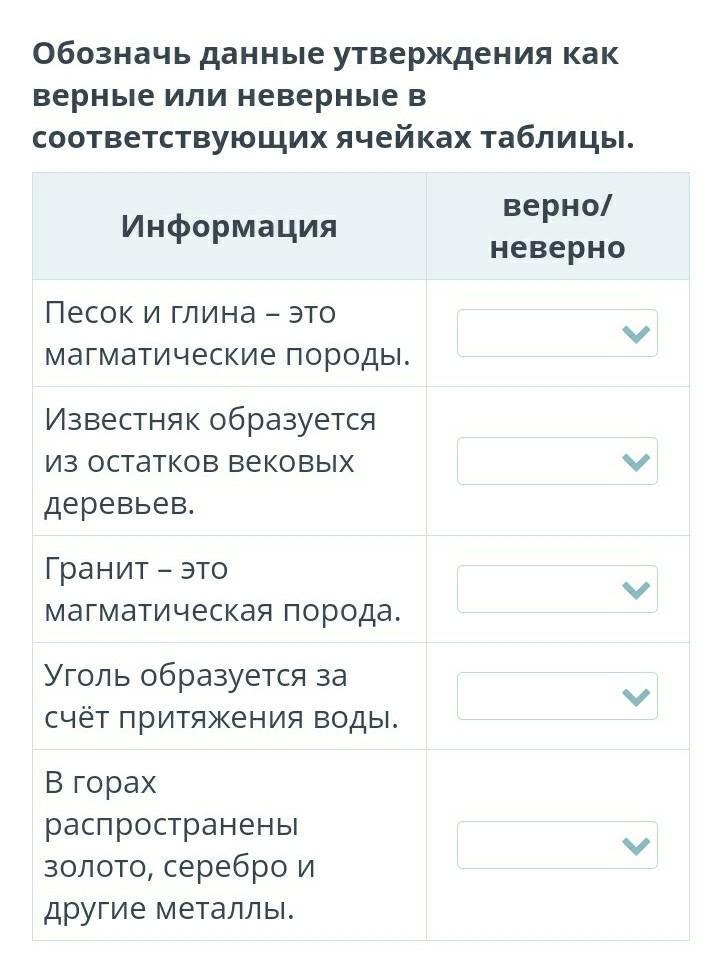Viewport: 720px width, 975px height.
Task: Click the 'В горах распространены' statement text
Action: tap(180, 846)
